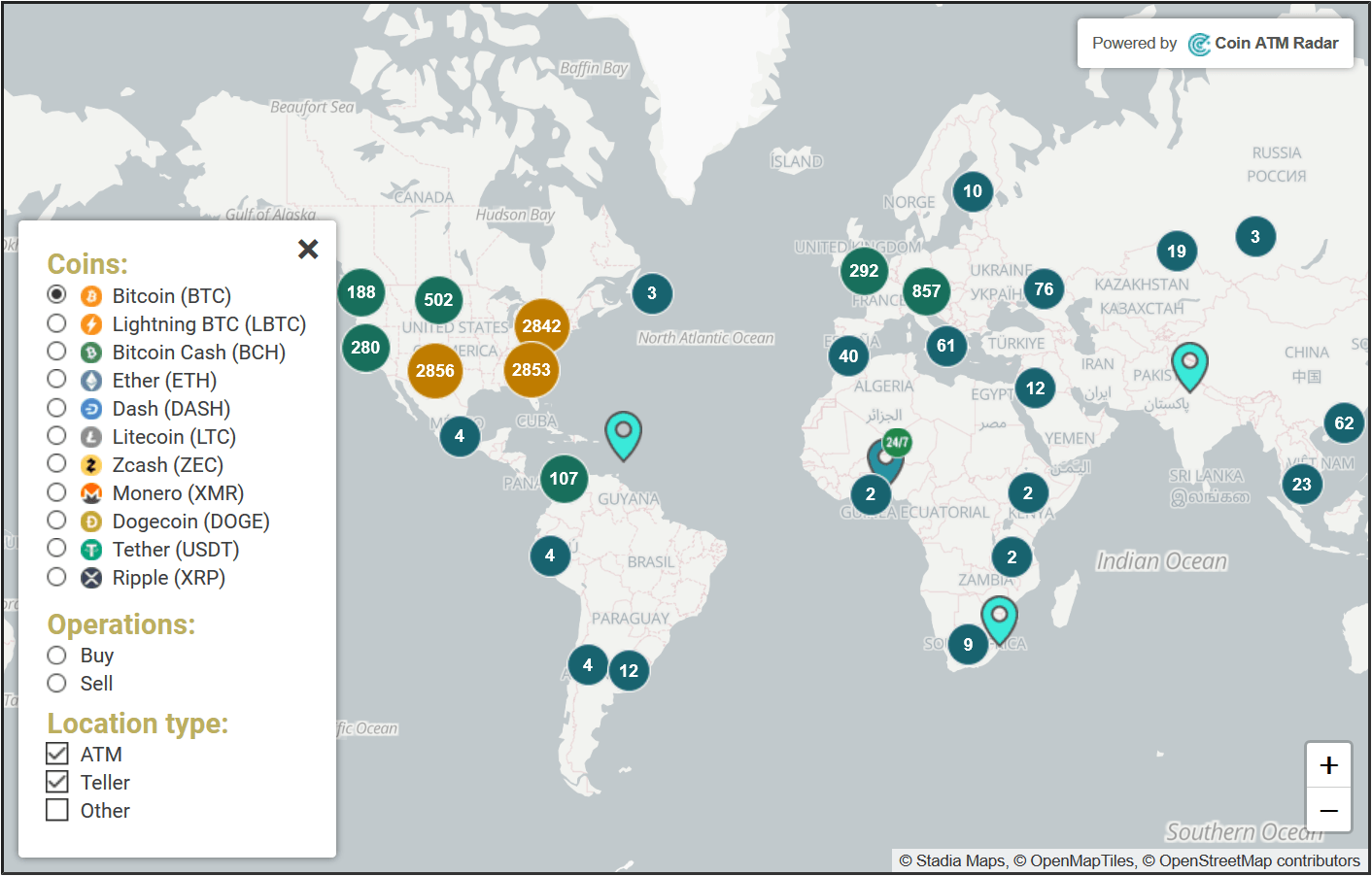
Task: Click the orange Bitcoin coin icon
Action: 91,296
